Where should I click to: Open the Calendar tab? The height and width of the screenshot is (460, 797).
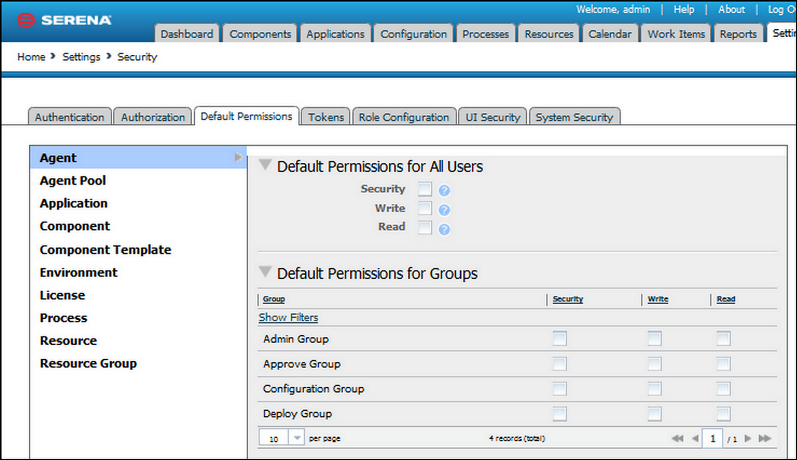(x=610, y=34)
